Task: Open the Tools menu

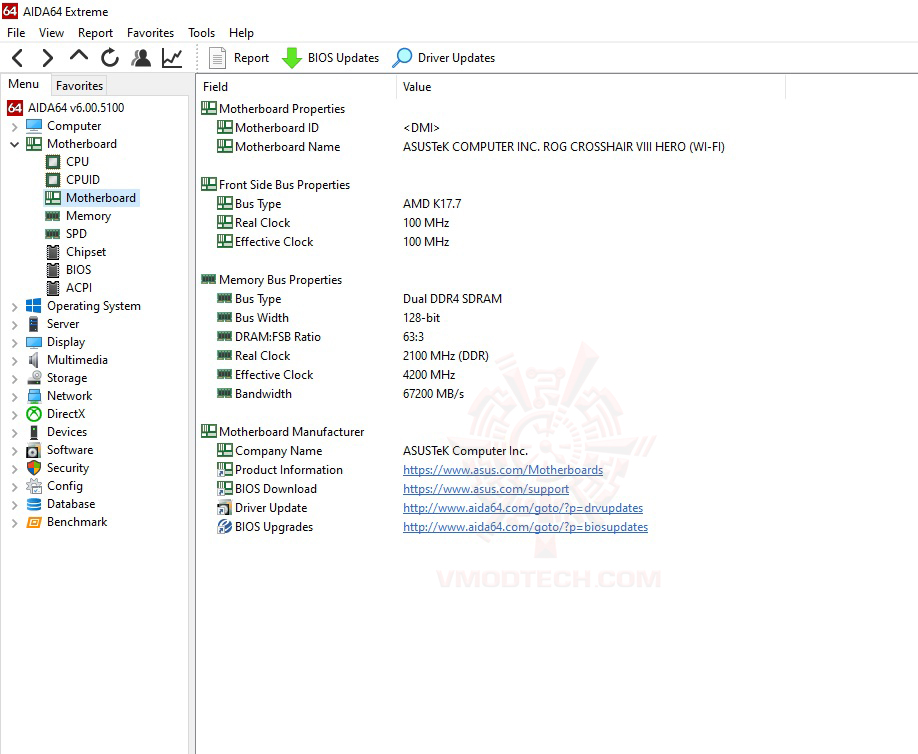Action: pos(201,32)
